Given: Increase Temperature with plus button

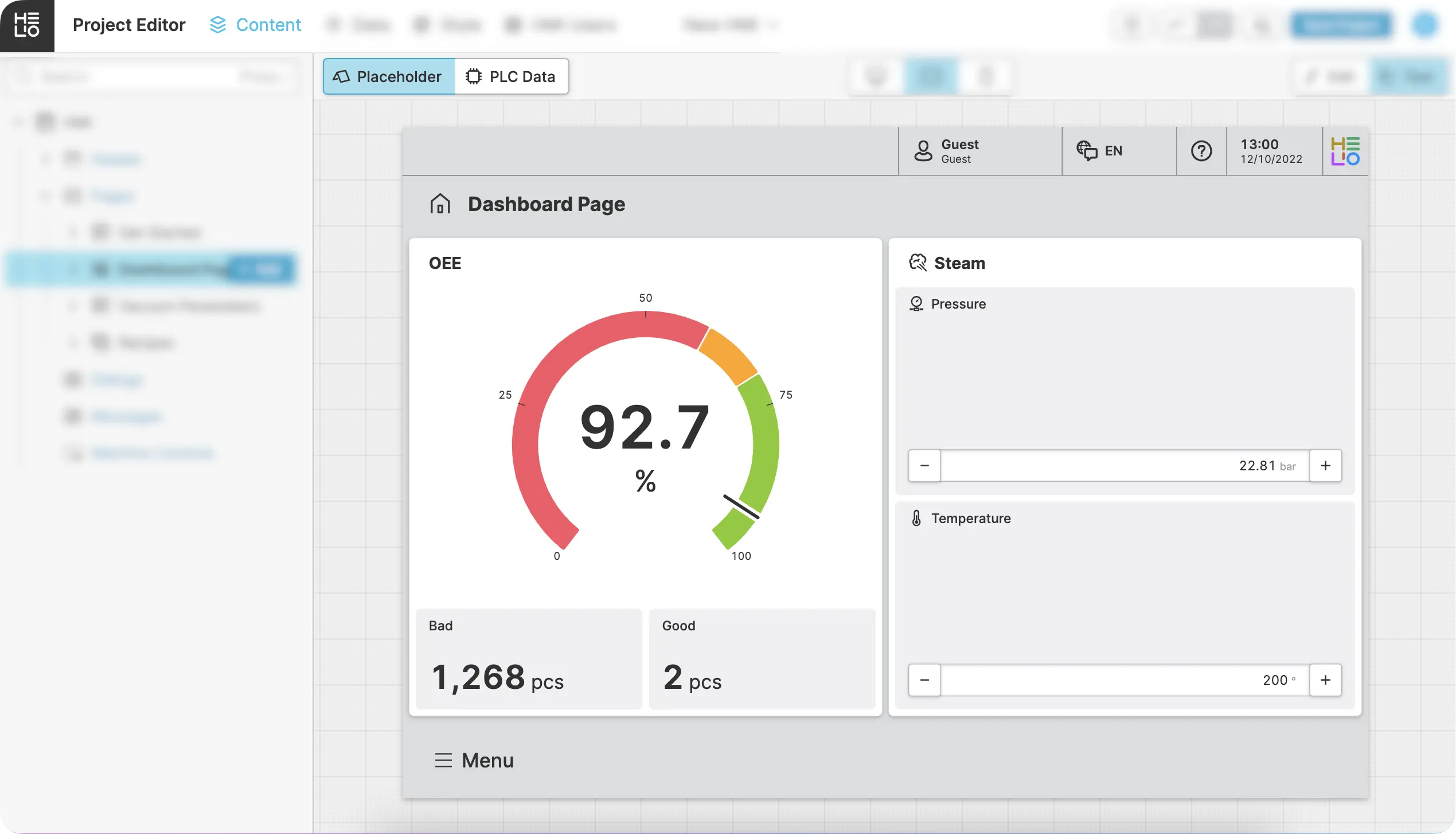Looking at the screenshot, I should click(x=1325, y=680).
